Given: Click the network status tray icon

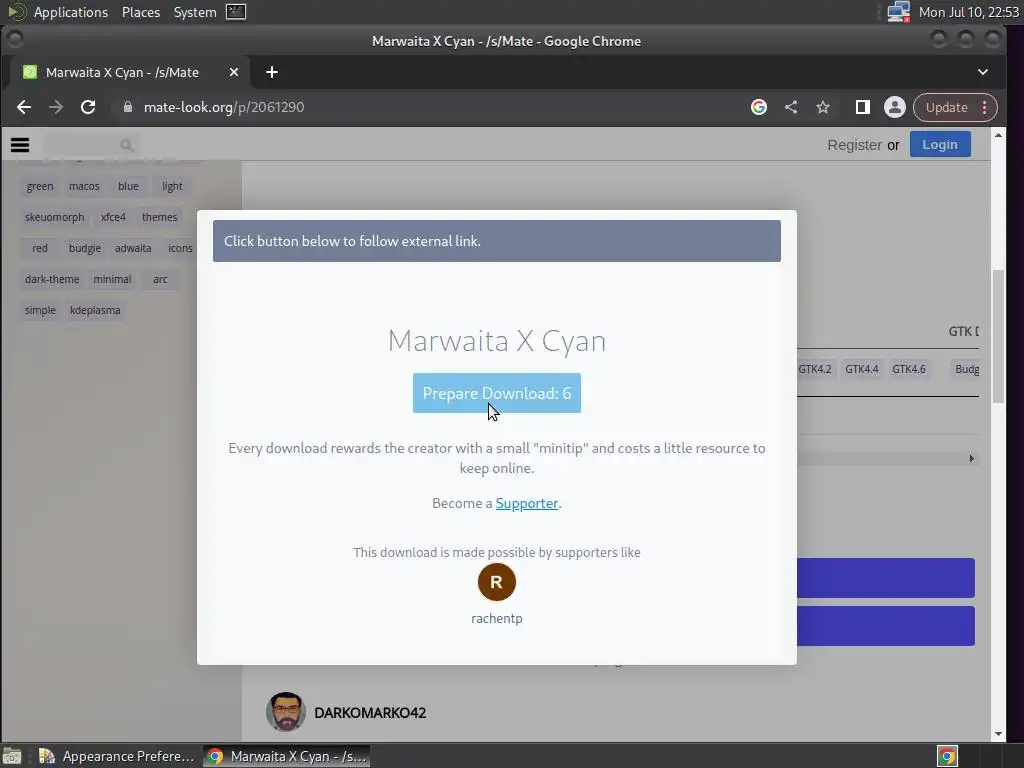Looking at the screenshot, I should 899,12.
